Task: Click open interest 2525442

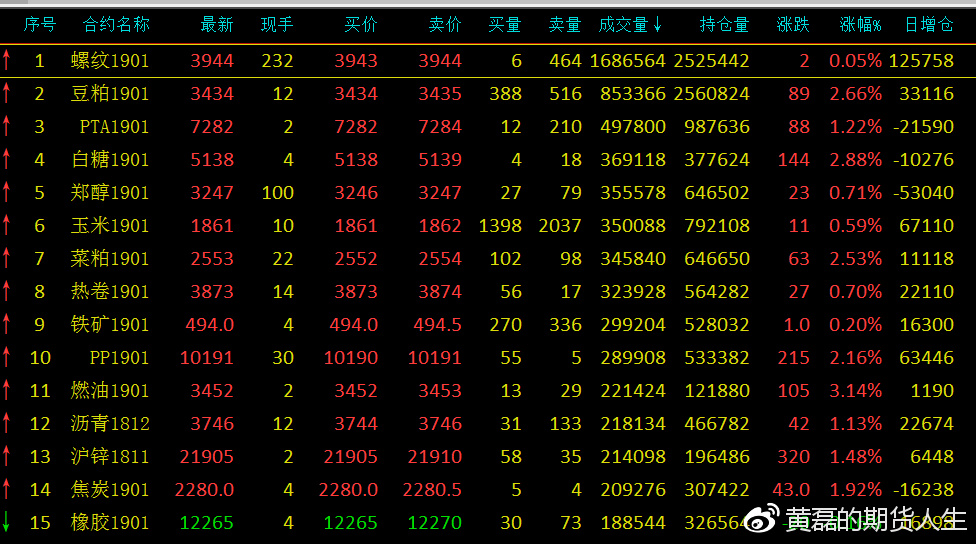Action: click(711, 61)
